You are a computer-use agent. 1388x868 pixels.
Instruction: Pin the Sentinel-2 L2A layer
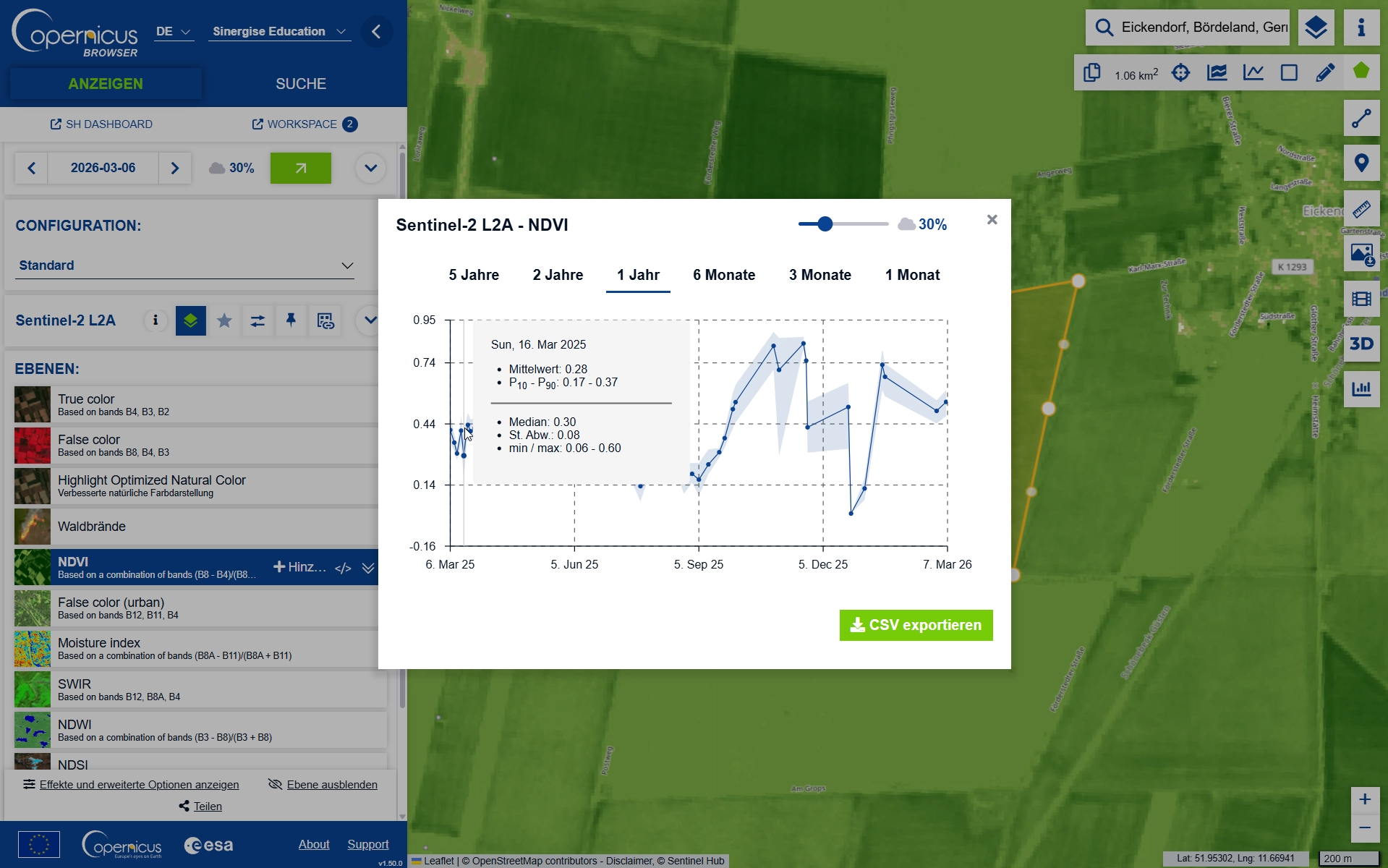[291, 320]
